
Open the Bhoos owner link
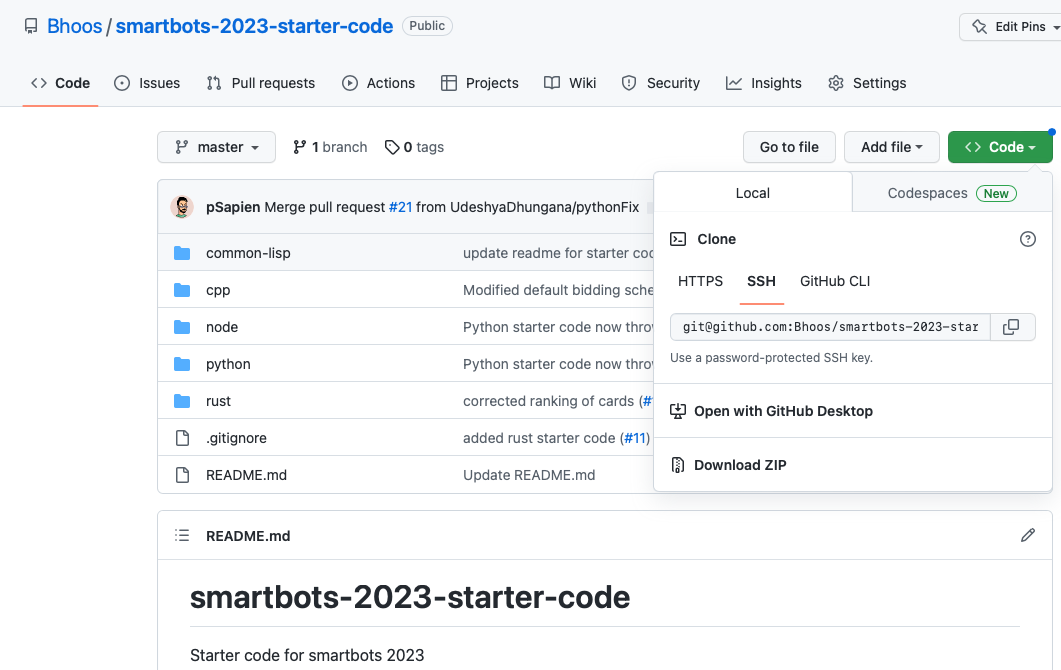(74, 26)
